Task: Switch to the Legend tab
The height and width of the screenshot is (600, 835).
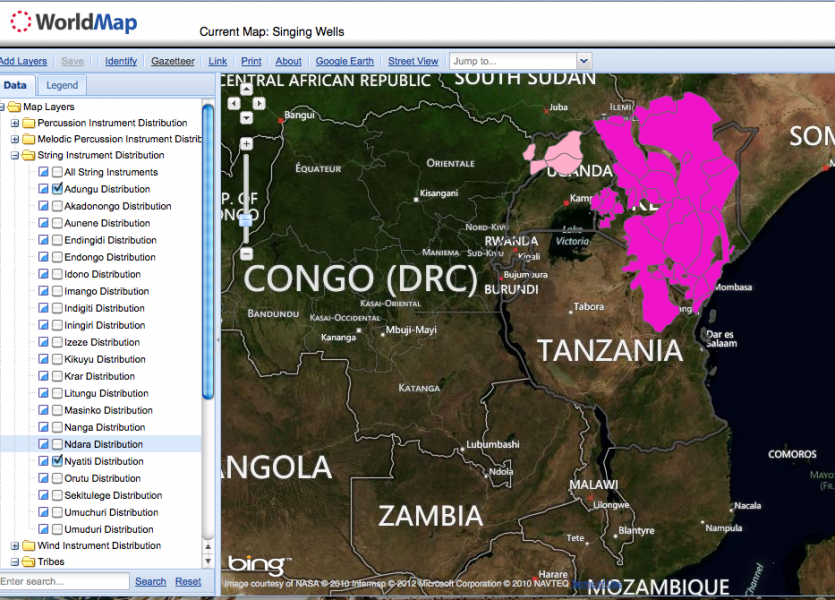Action: pyautogui.click(x=62, y=85)
